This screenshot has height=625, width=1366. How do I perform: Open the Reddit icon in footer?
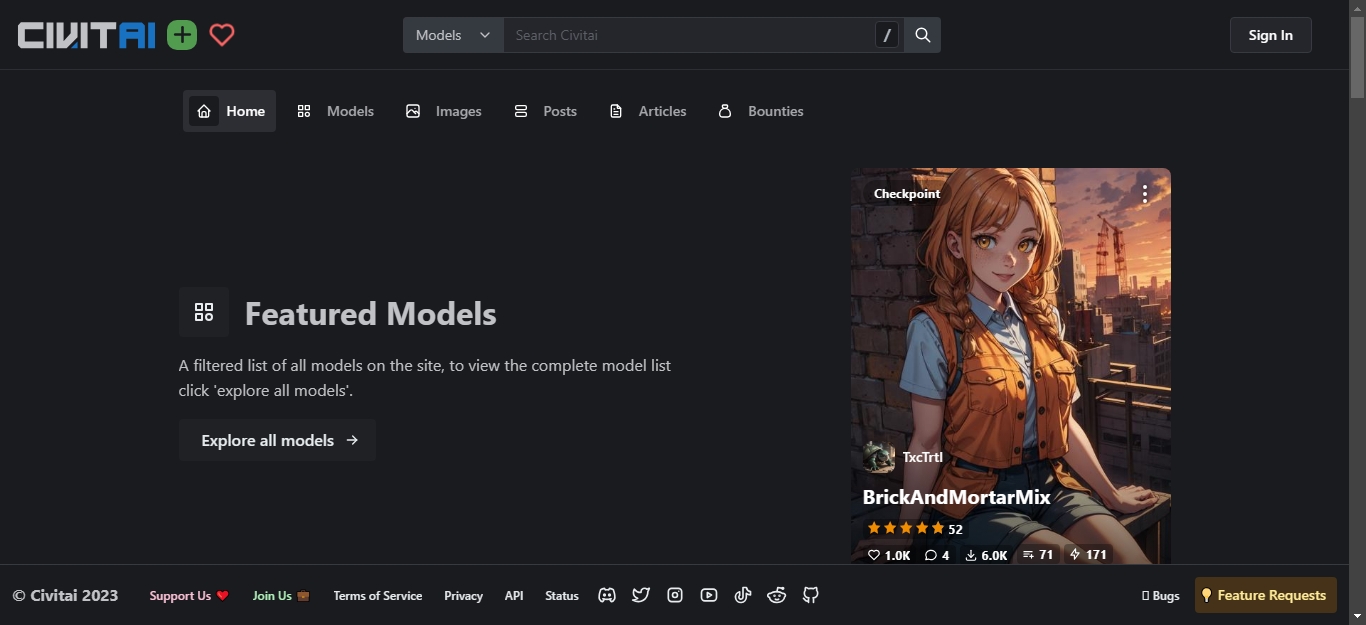777,595
